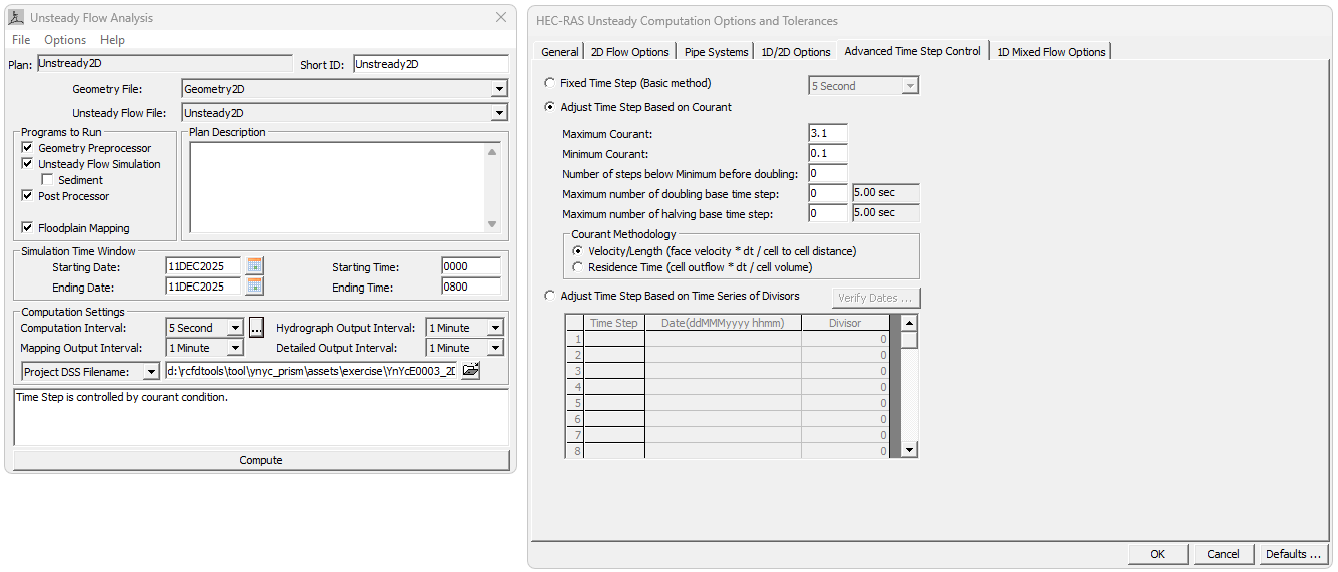Click steps below Minimum before doubling field
This screenshot has height=572, width=1338.
tap(828, 173)
